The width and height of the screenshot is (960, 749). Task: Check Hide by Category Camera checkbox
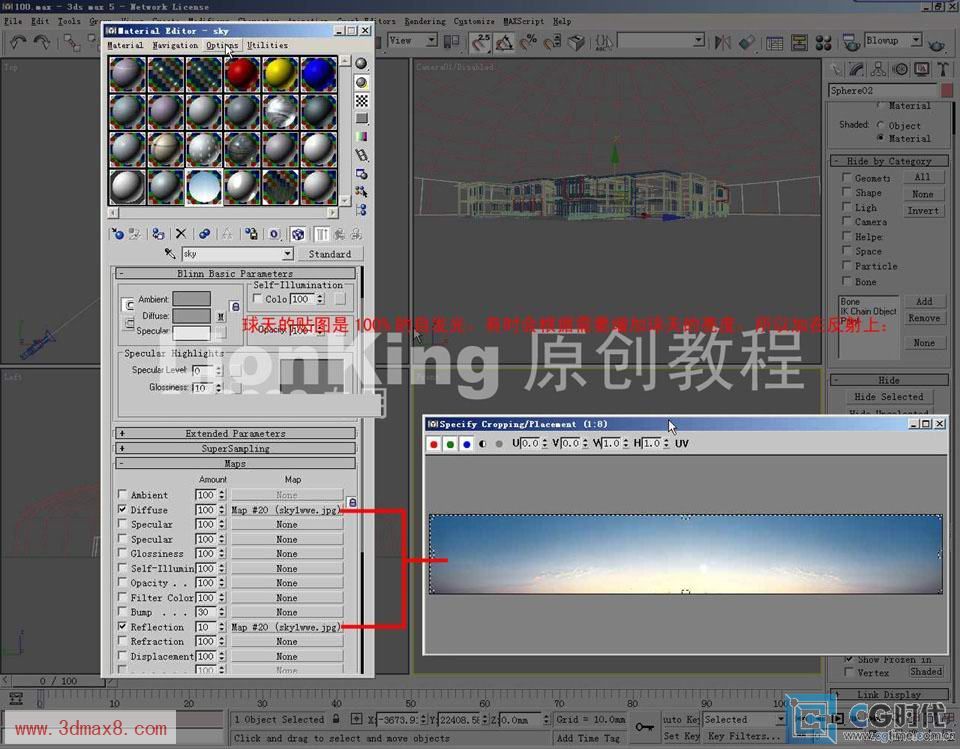tap(846, 222)
